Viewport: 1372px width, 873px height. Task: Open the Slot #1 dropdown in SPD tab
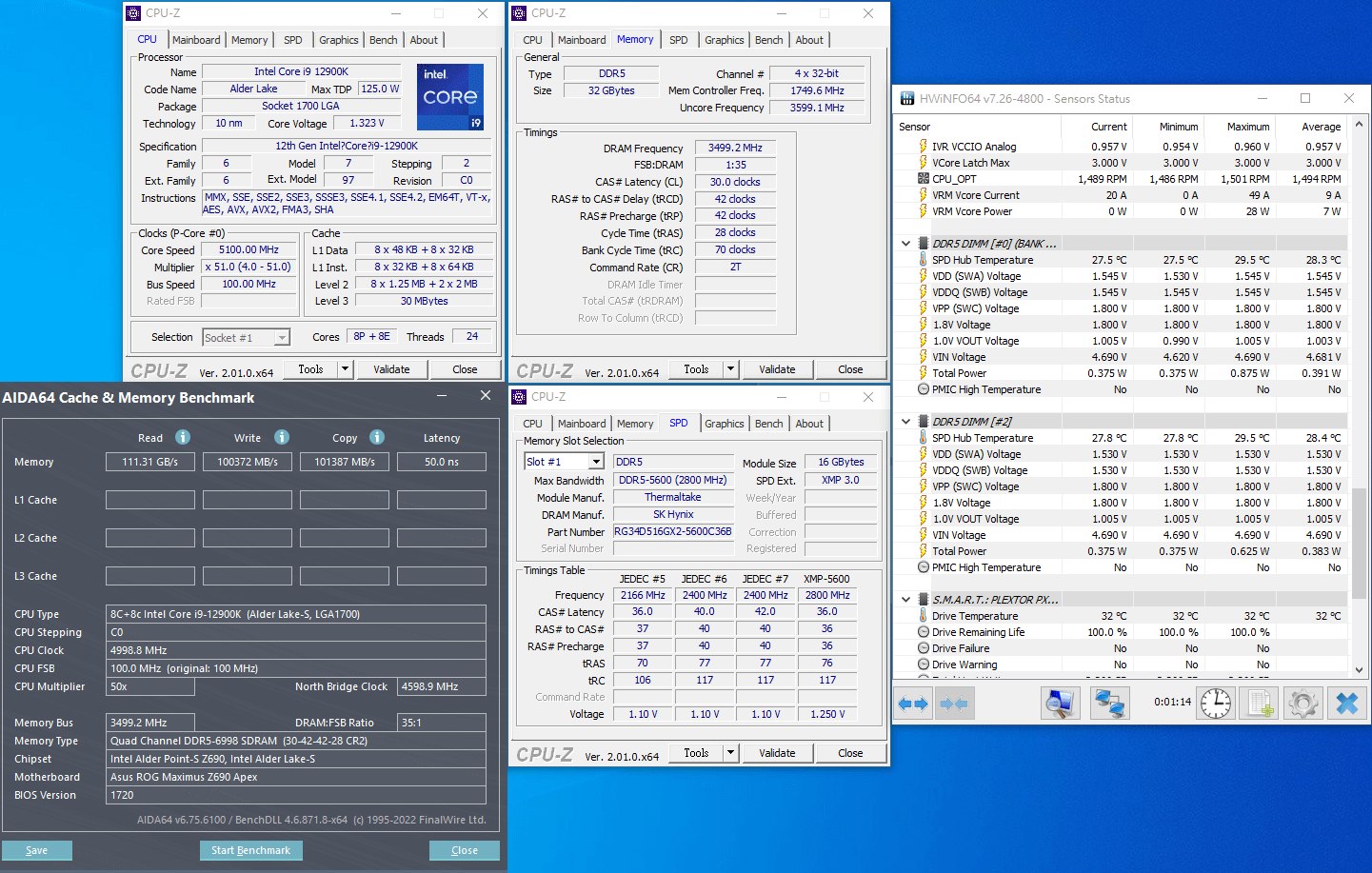[596, 462]
